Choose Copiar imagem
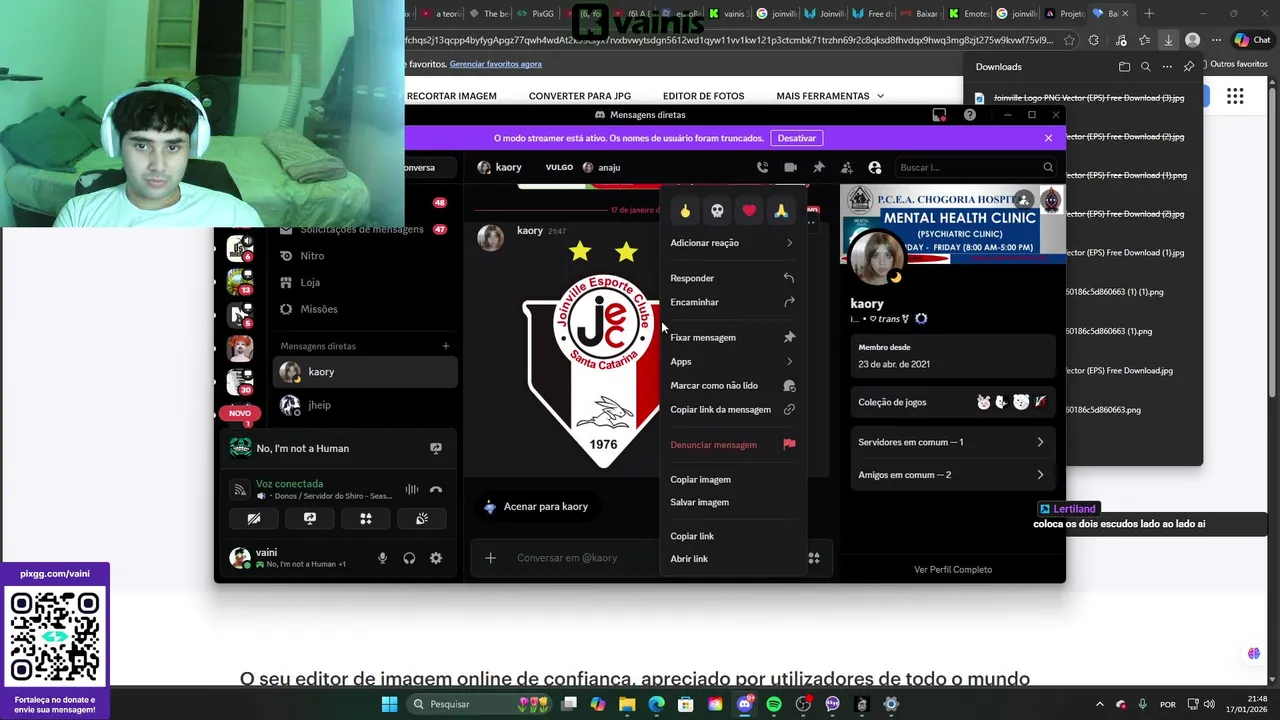The width and height of the screenshot is (1280, 720). click(732, 479)
